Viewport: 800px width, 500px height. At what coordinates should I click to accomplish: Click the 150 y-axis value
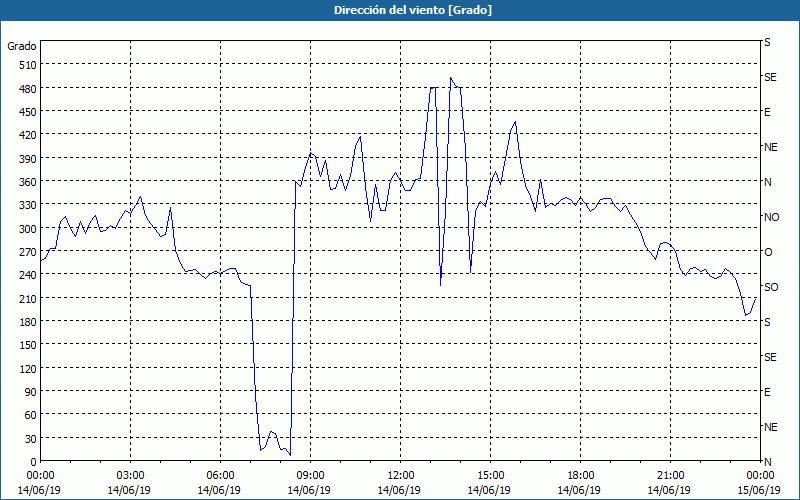click(28, 345)
